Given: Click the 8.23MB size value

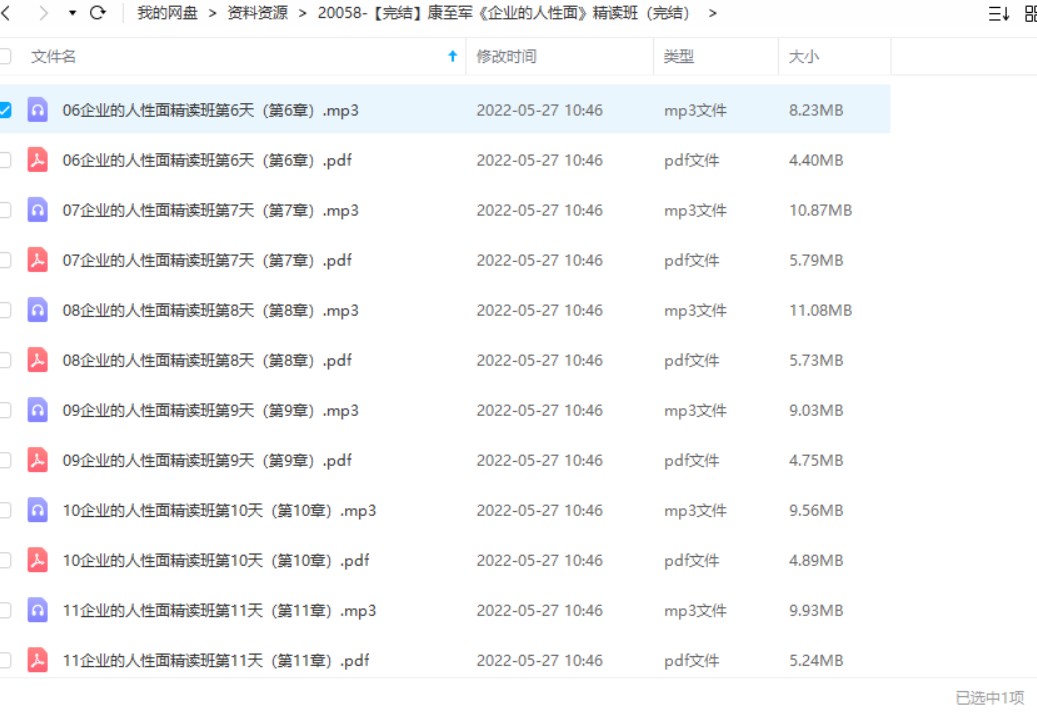Looking at the screenshot, I should [x=815, y=110].
